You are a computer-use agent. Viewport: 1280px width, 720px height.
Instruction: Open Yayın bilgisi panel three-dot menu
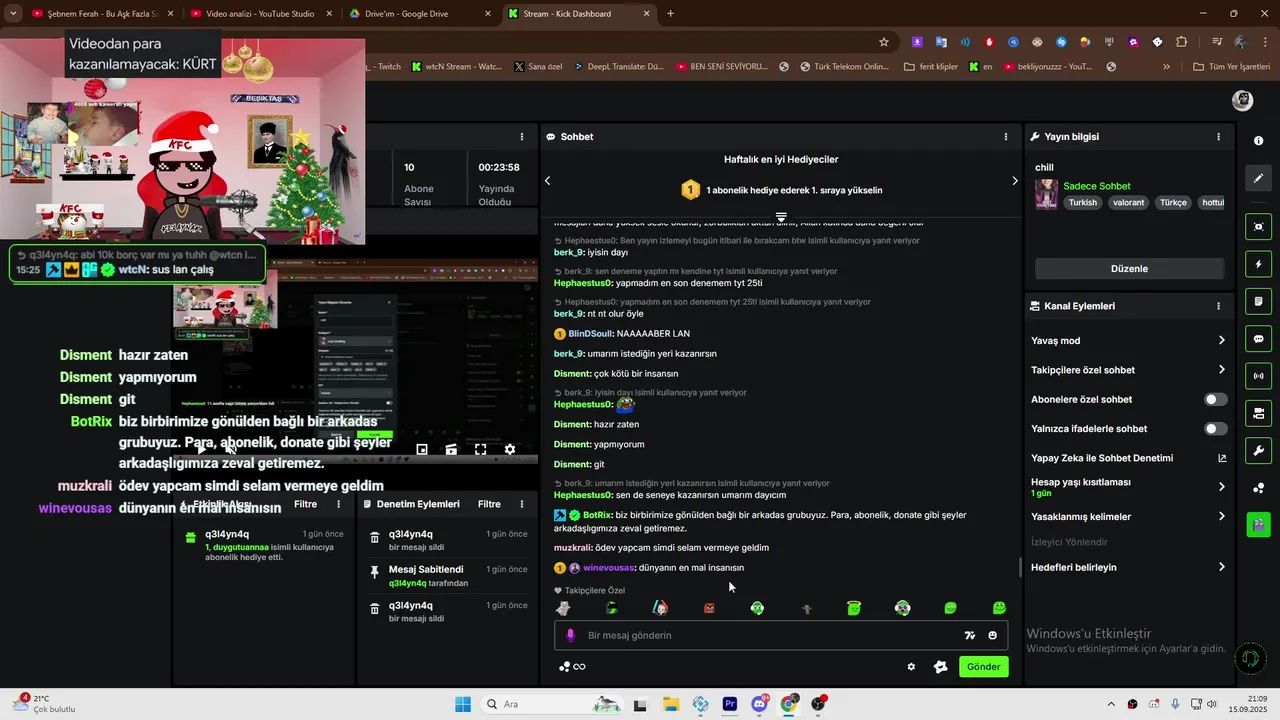click(1218, 137)
